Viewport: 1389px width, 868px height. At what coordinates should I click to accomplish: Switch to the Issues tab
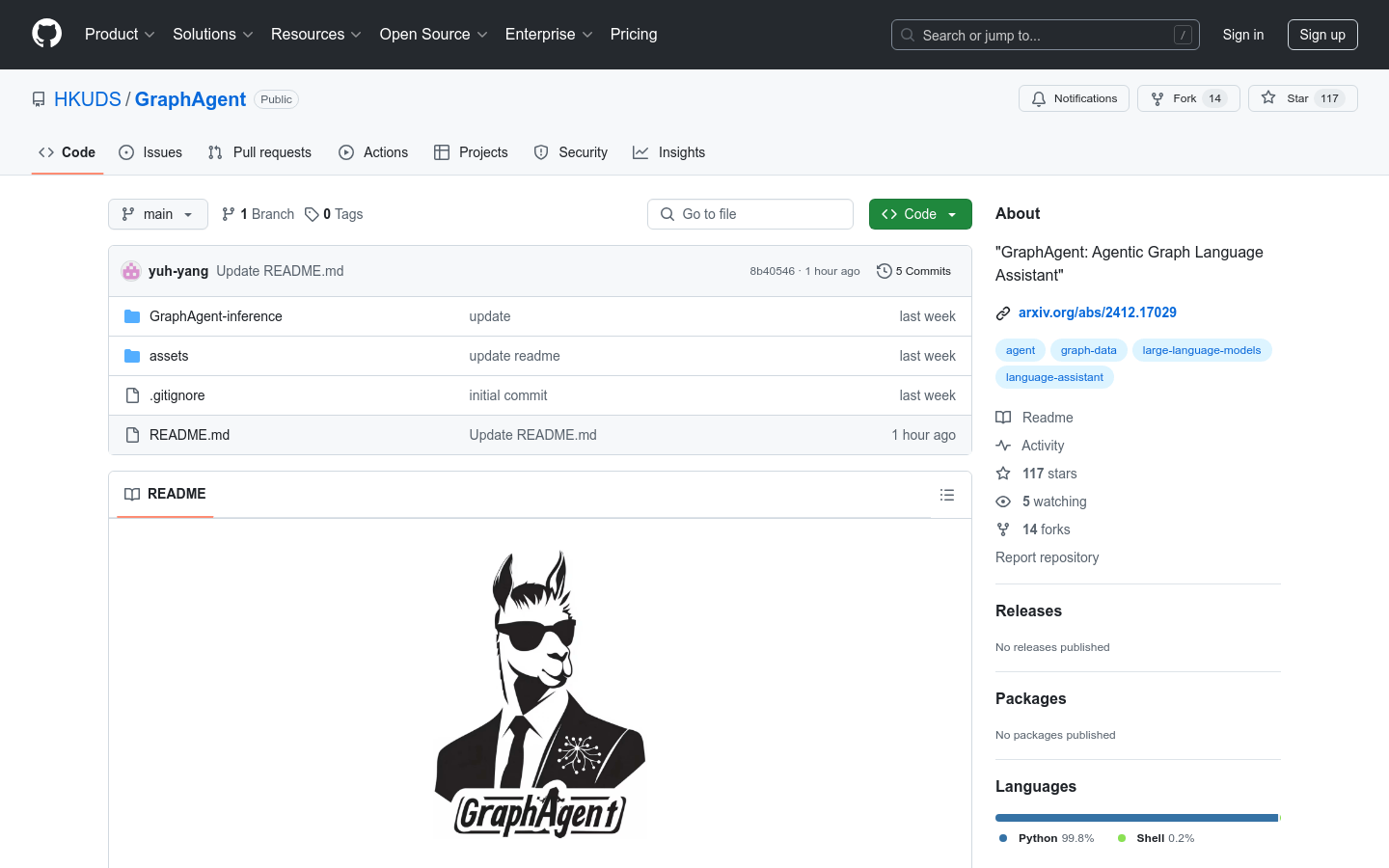[x=150, y=152]
